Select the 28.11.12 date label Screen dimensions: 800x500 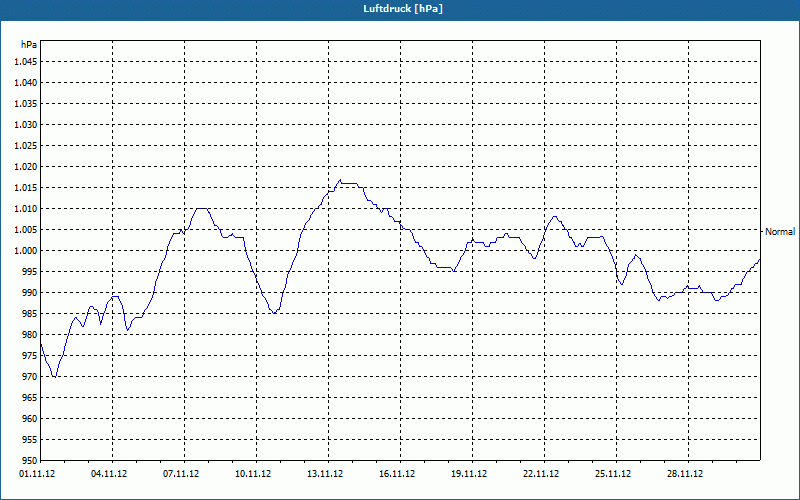click(685, 474)
